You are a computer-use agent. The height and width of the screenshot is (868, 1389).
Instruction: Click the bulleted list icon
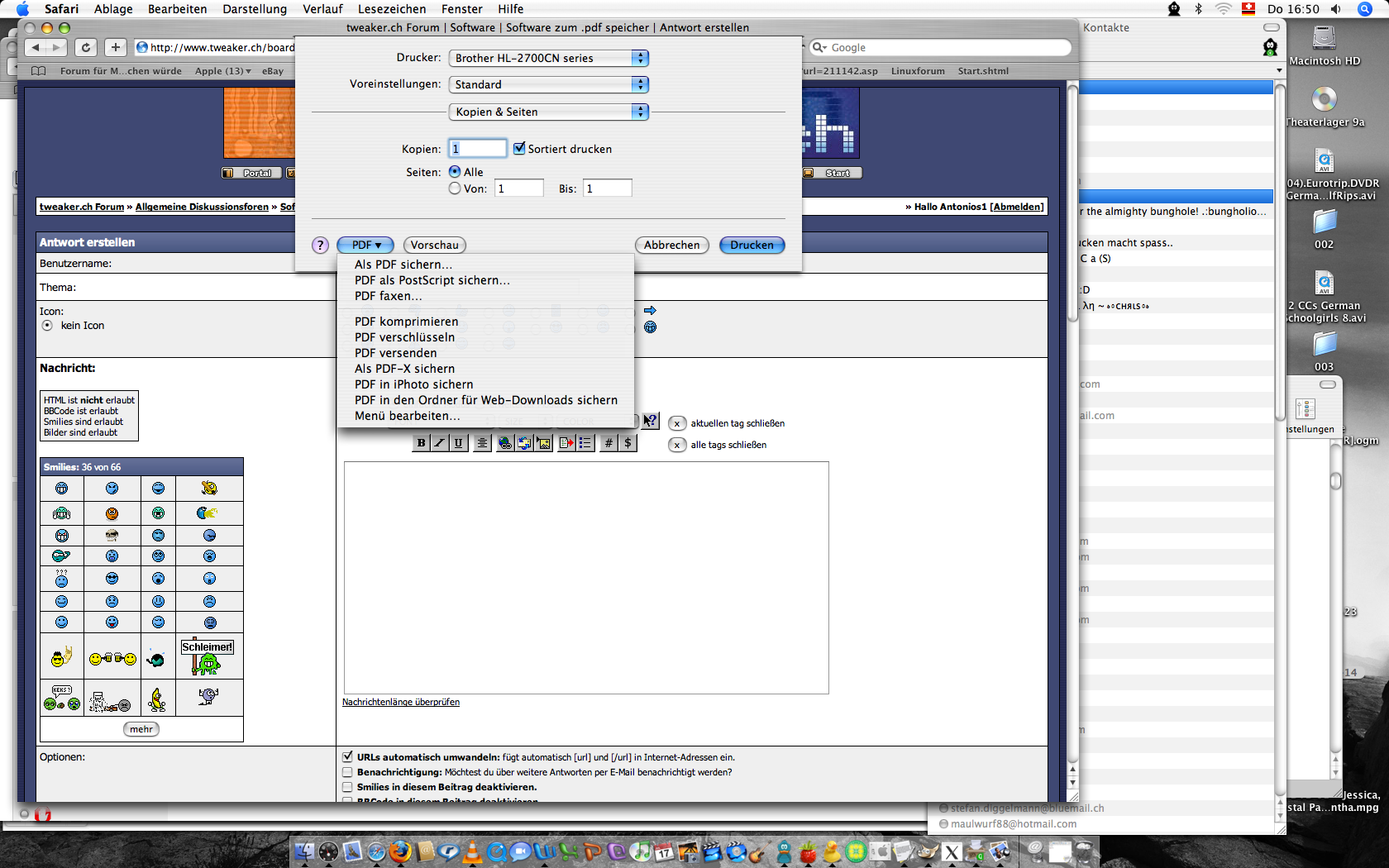point(585,443)
